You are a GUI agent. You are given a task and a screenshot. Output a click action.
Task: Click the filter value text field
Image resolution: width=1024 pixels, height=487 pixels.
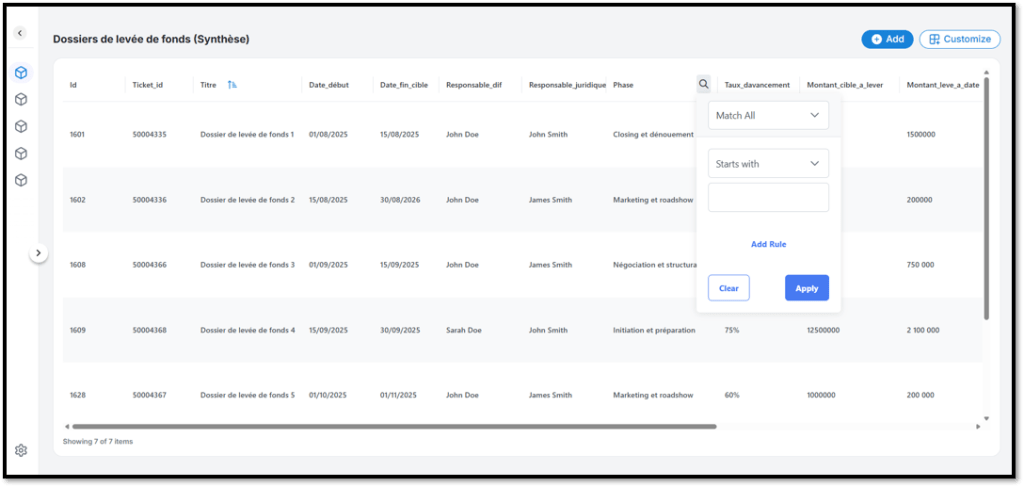767,198
